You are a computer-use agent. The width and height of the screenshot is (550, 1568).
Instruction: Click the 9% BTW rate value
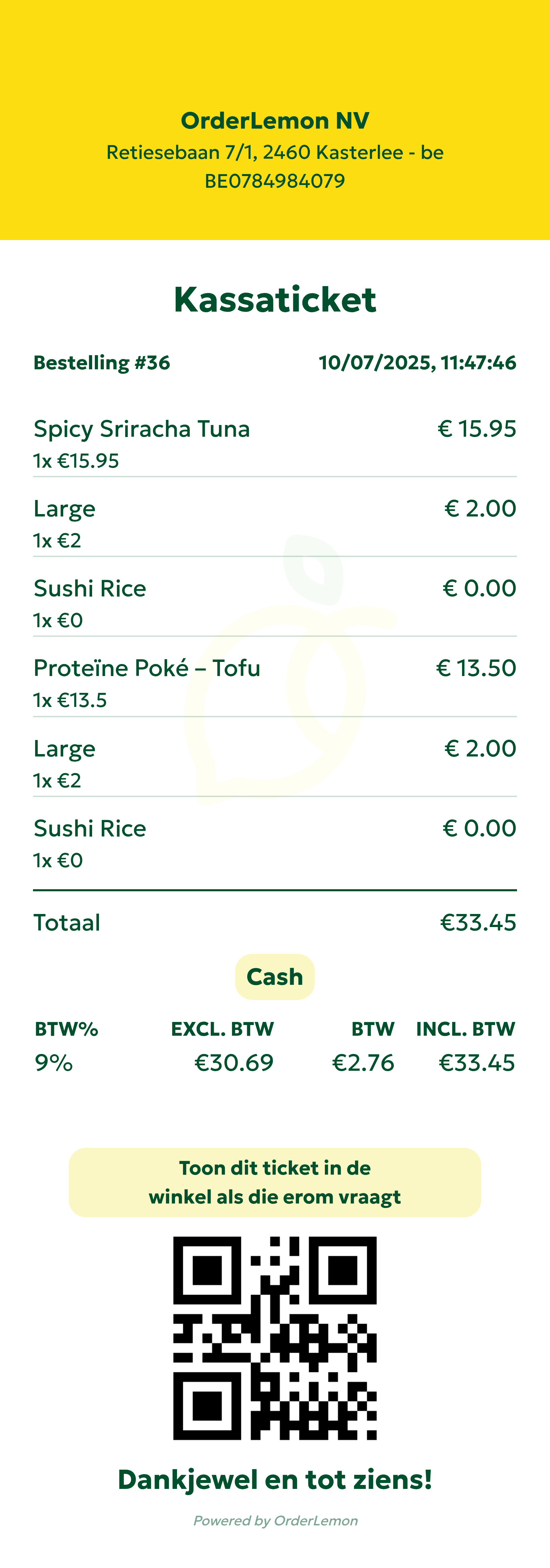click(54, 1063)
